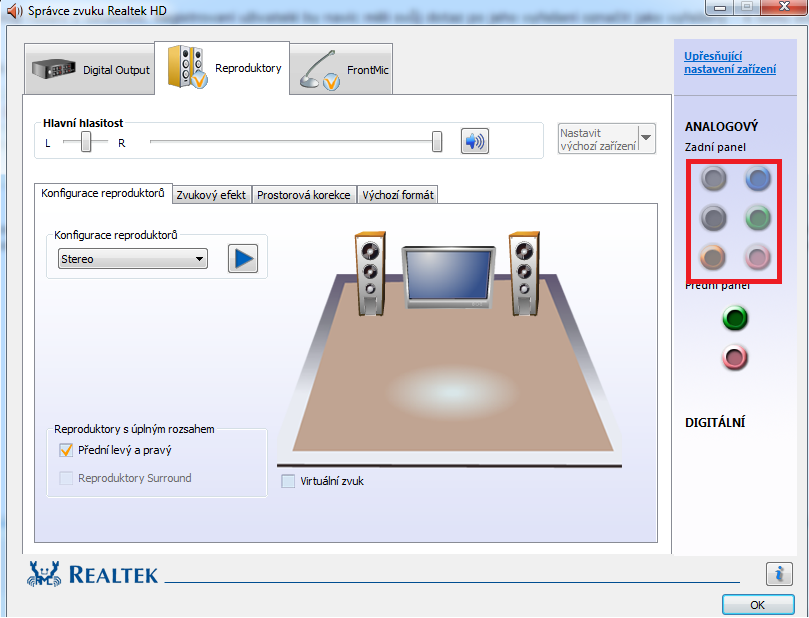Screen dimensions: 809x618
Task: Select the blue rear panel jack
Action: [x=757, y=178]
